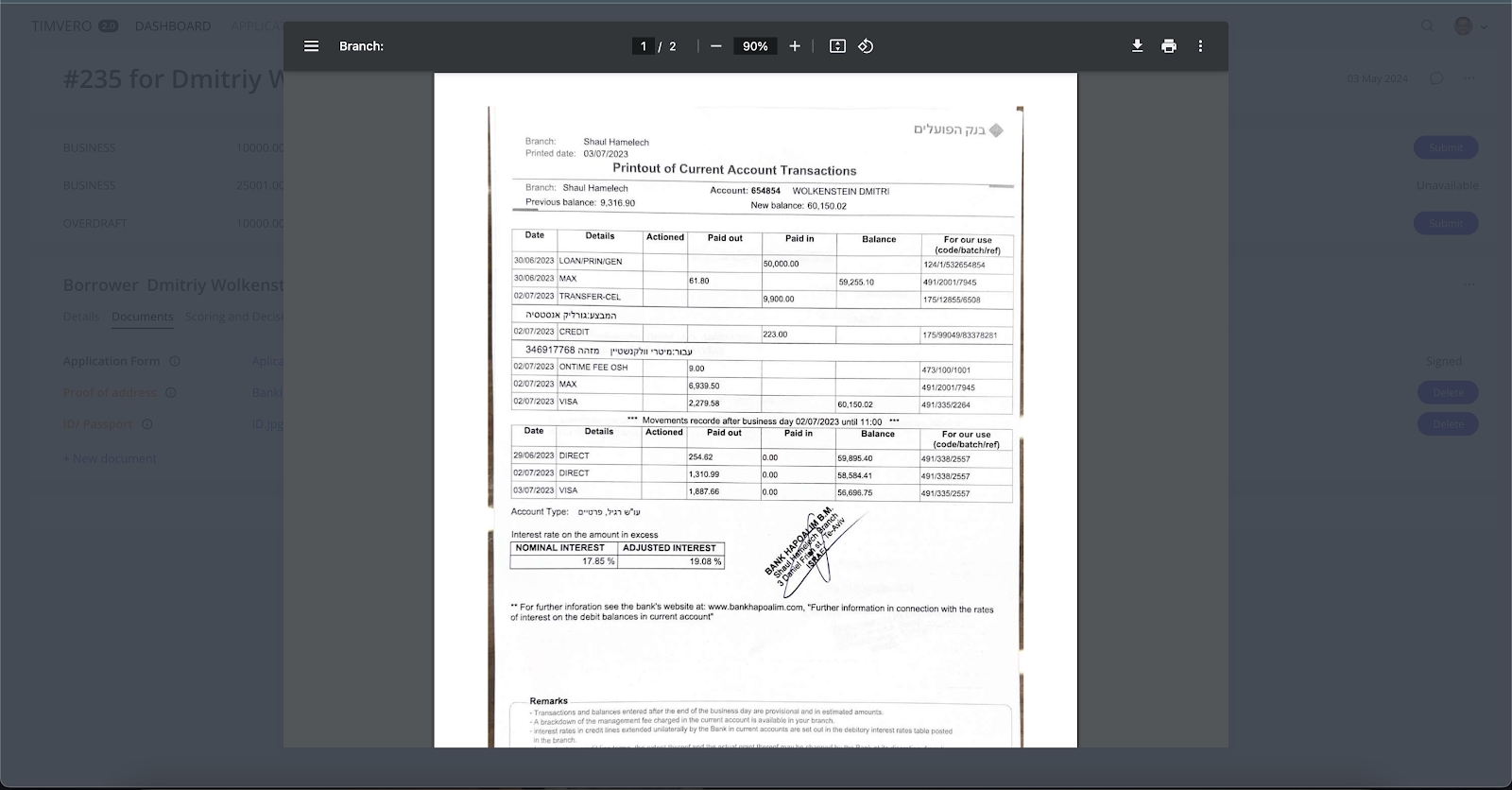Rotate the document counterclockwise
The image size is (1512, 790).
click(866, 46)
